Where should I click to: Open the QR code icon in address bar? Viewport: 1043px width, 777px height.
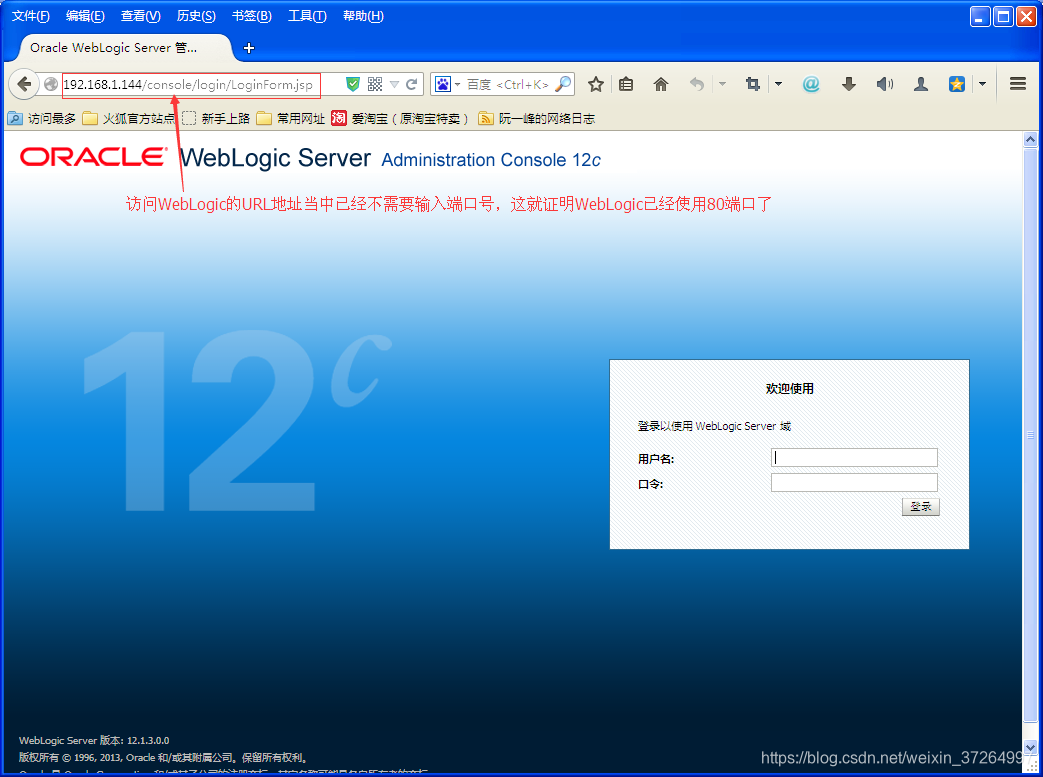click(375, 84)
